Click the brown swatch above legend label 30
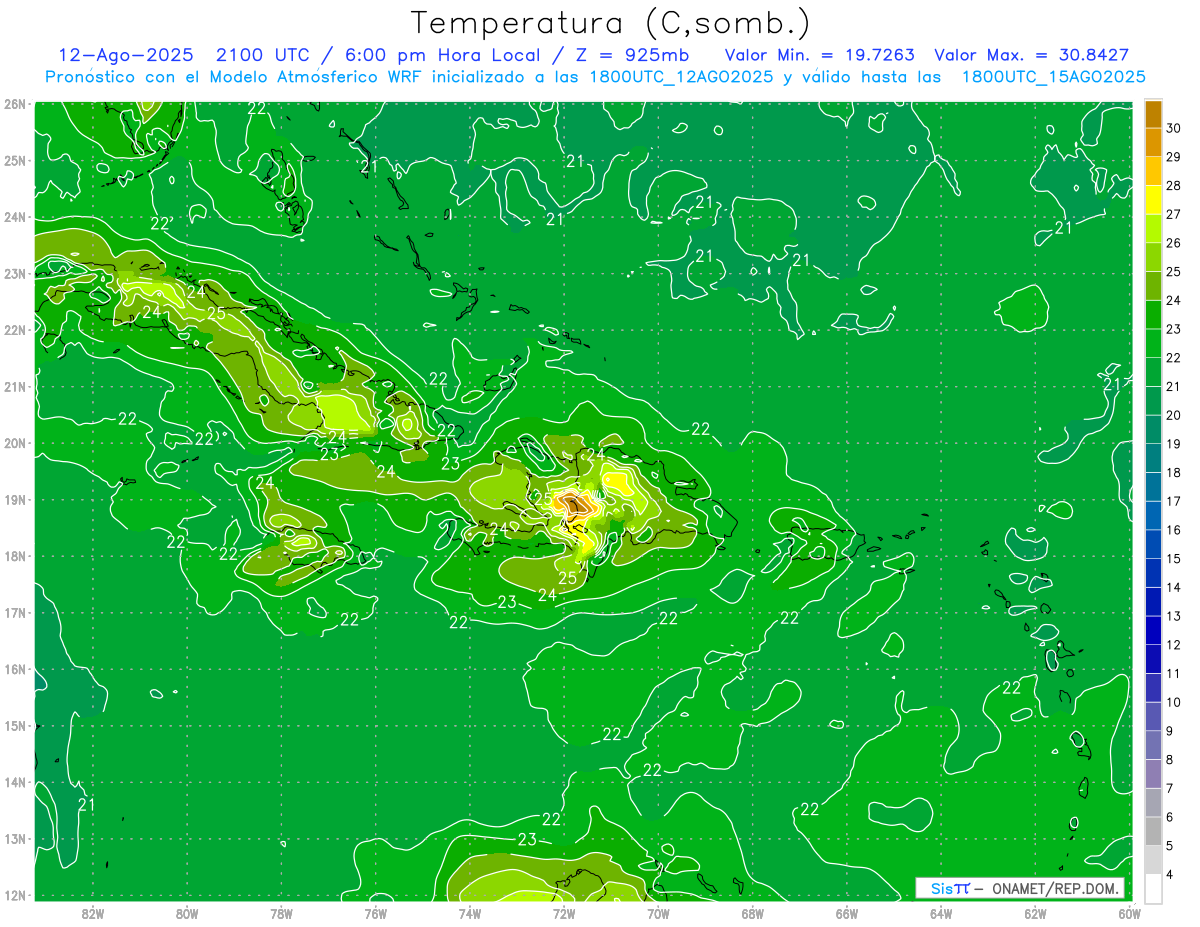Screen dimensions: 1200x927 (x=1153, y=115)
